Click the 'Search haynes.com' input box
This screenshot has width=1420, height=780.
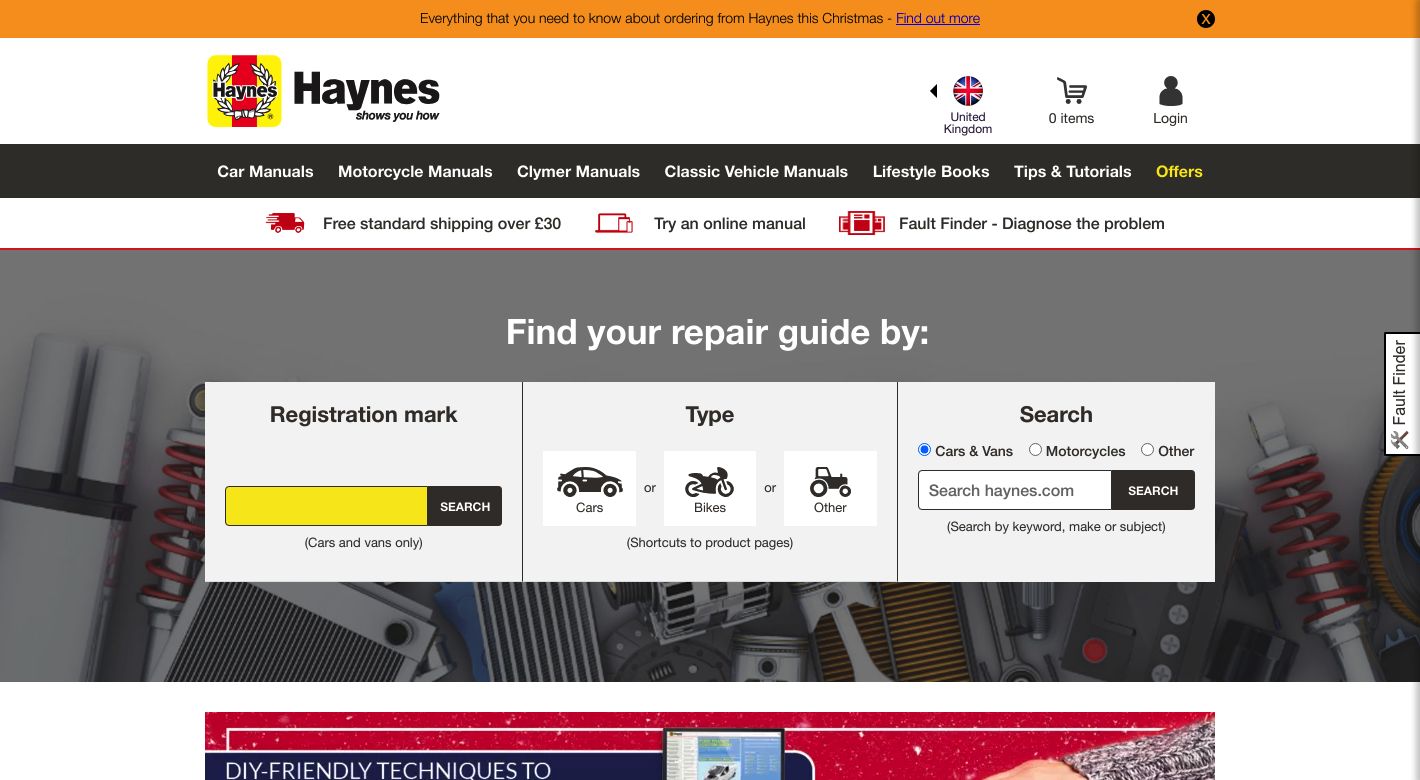click(1015, 490)
